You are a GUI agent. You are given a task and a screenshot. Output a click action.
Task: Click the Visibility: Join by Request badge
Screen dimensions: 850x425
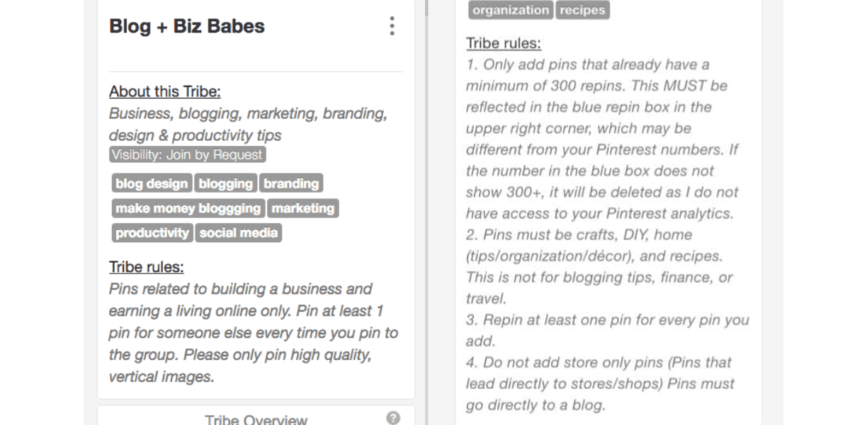[x=187, y=155]
